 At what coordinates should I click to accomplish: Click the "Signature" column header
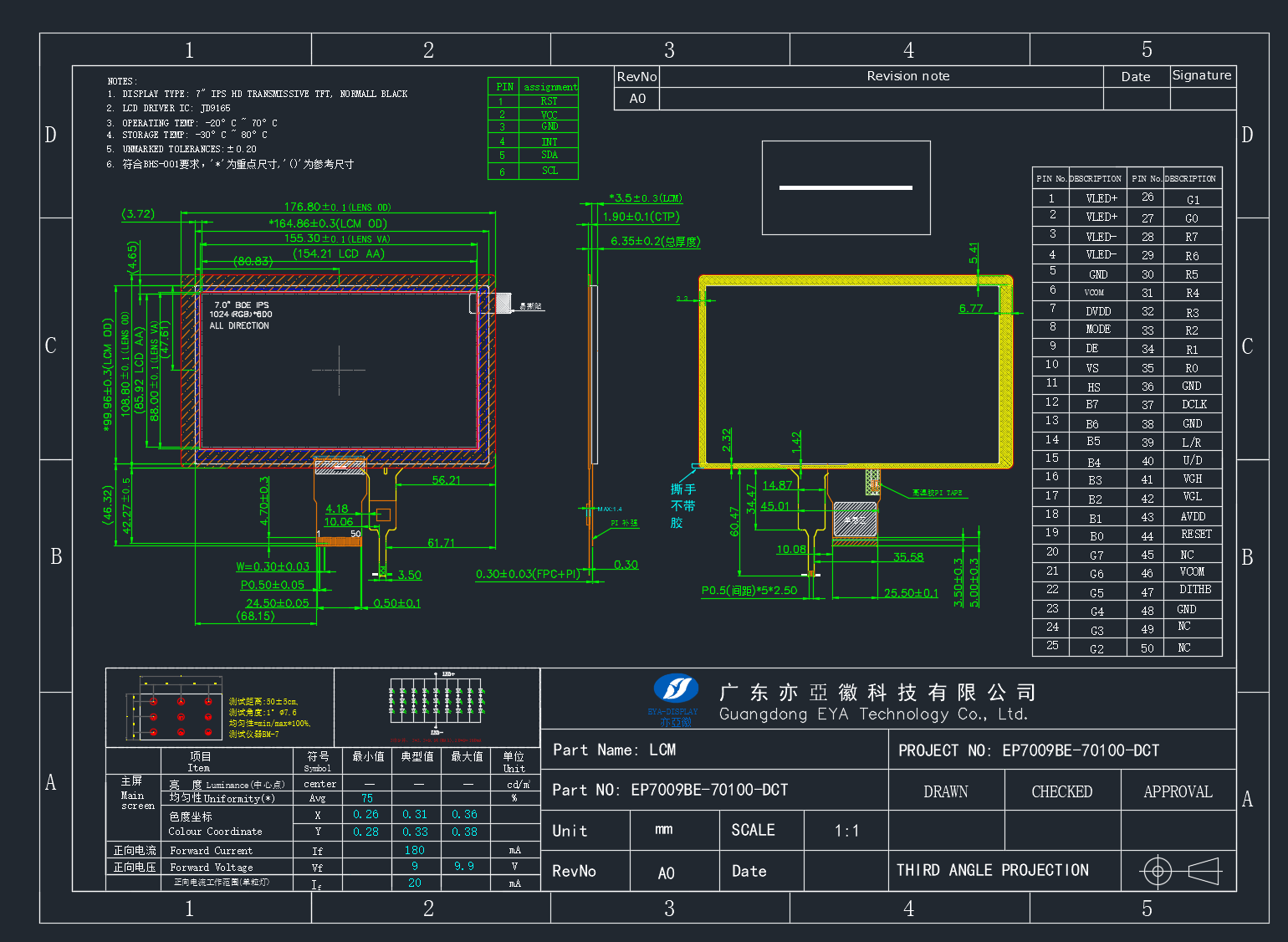(1202, 75)
